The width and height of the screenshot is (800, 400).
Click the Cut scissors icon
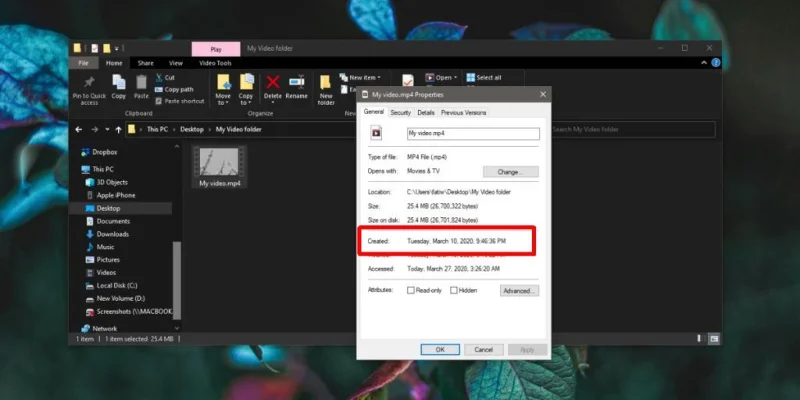159,78
